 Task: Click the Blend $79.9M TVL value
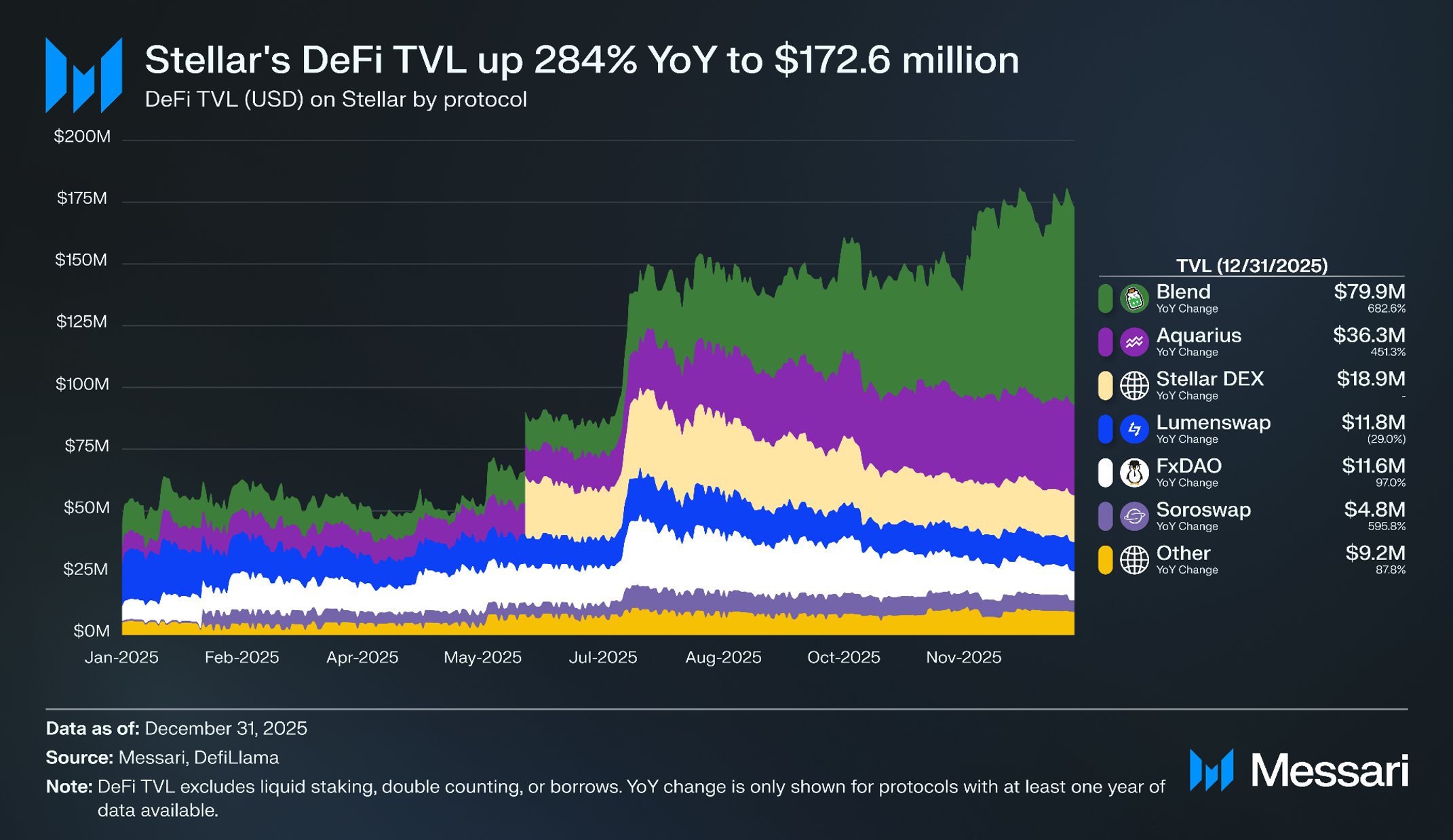[1369, 292]
